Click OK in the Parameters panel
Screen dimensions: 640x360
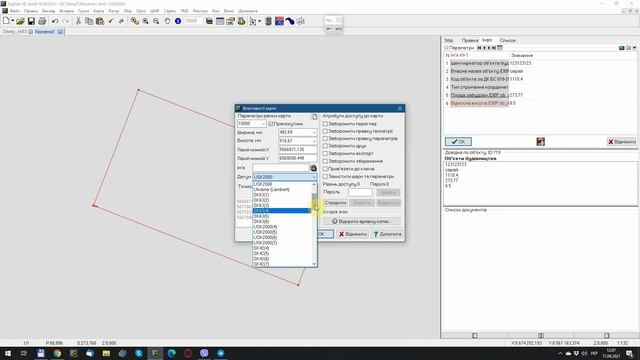click(x=458, y=142)
